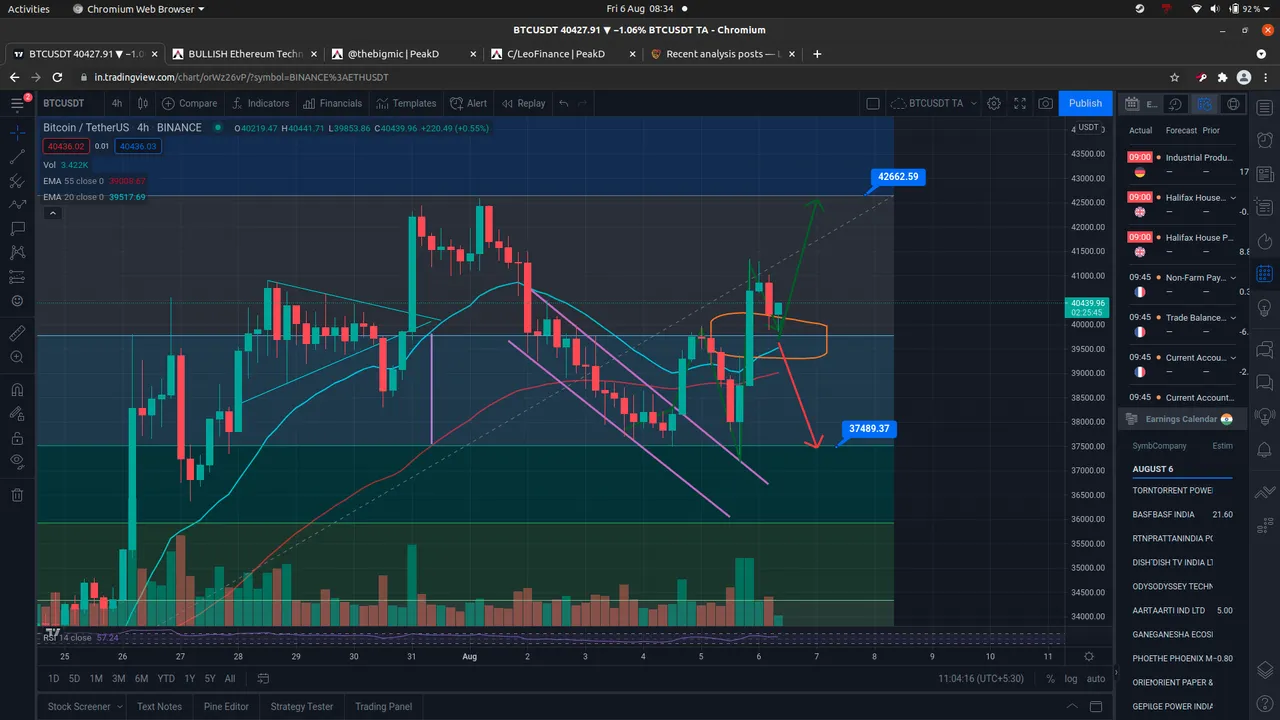The height and width of the screenshot is (720, 1280).
Task: Open the Indicators dialog
Action: (260, 103)
